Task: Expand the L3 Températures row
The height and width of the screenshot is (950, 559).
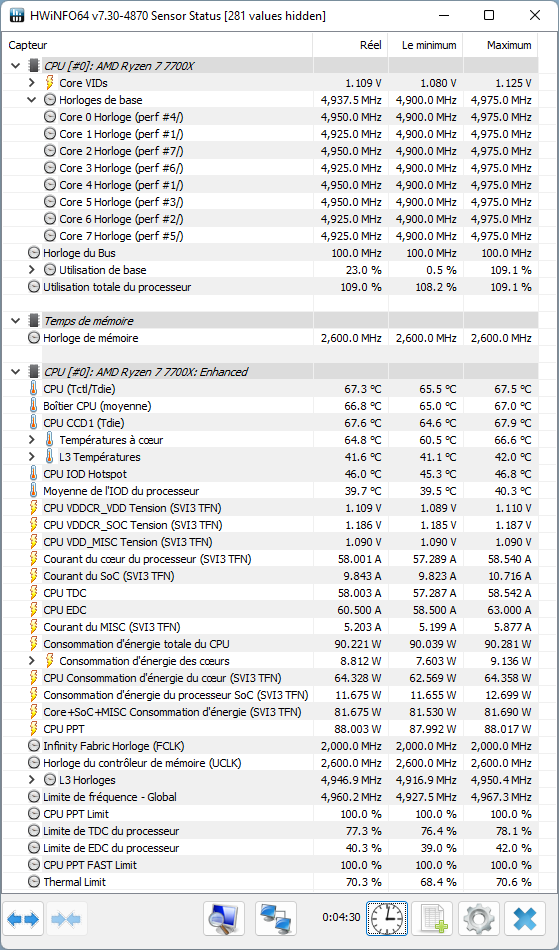Action: 32,457
